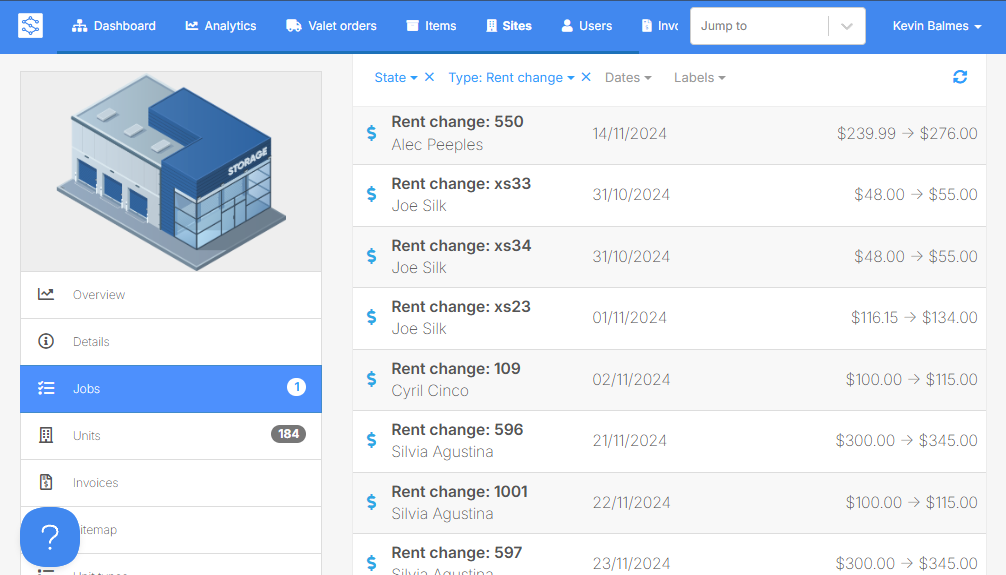Click the Items box icon
This screenshot has height=575, width=1006.
pos(413,26)
